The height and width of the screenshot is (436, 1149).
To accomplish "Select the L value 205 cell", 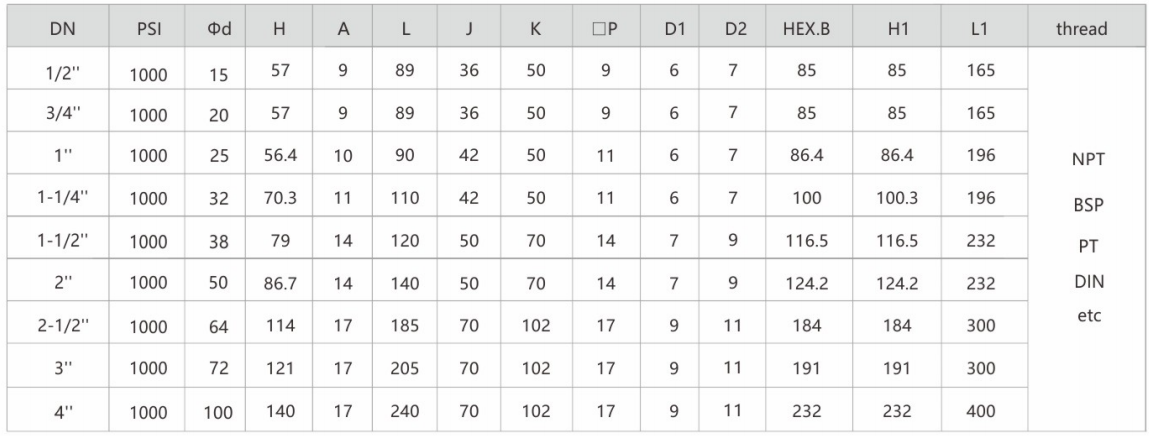I will tap(404, 369).
